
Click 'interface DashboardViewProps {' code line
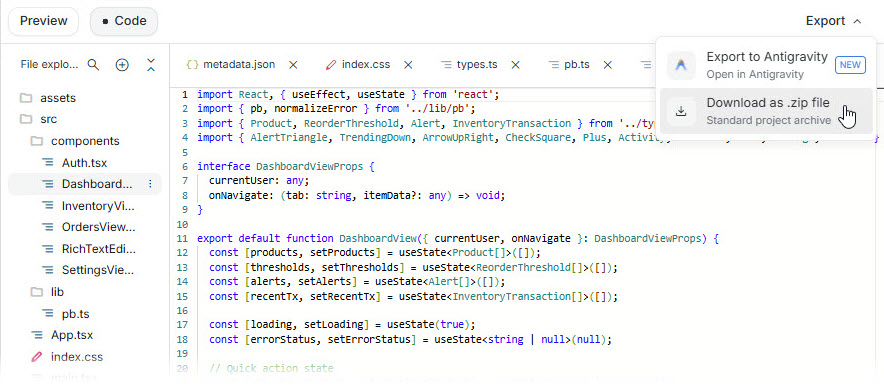[286, 167]
